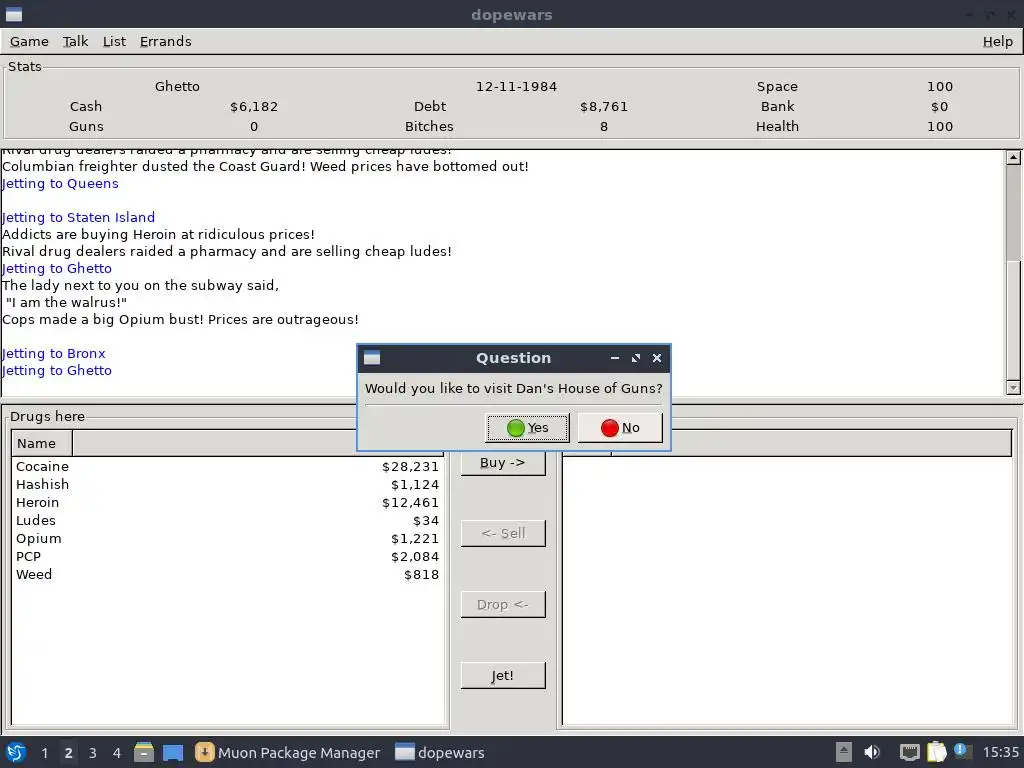
Task: Click the Heroin price $12,461
Action: (x=410, y=502)
